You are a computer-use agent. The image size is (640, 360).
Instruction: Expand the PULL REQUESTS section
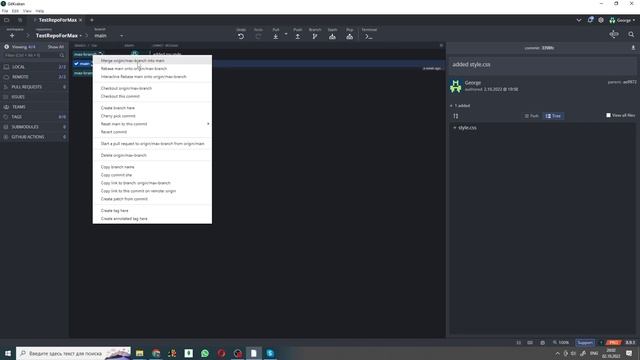coord(34,87)
